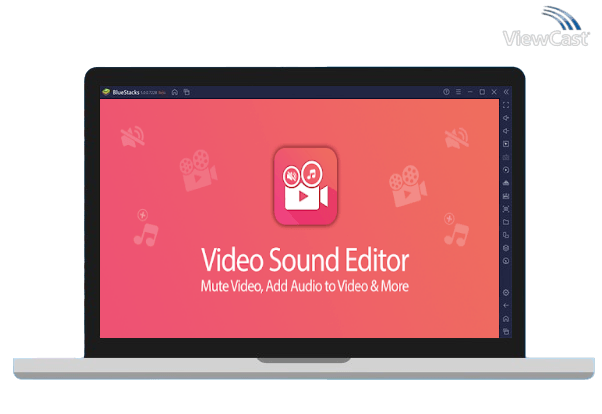Open BlueStacks home from title bar

click(175, 92)
